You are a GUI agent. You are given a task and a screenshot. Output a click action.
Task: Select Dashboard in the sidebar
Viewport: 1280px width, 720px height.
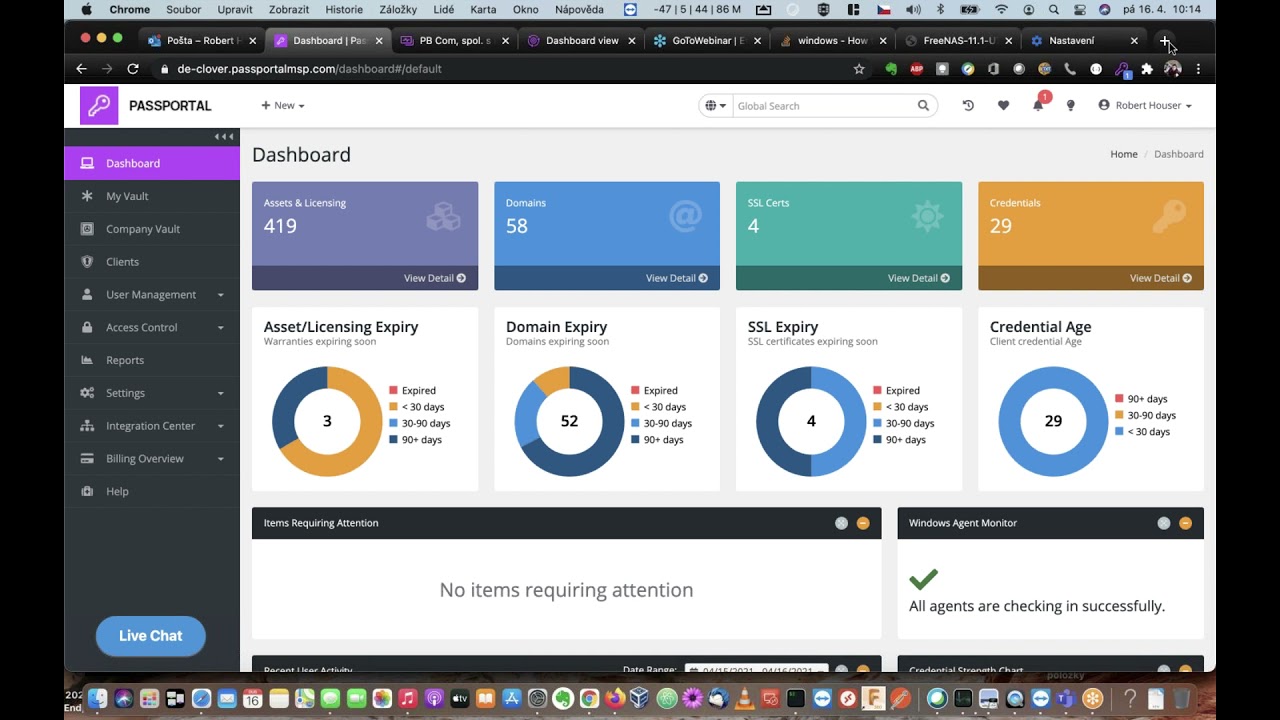[x=152, y=163]
